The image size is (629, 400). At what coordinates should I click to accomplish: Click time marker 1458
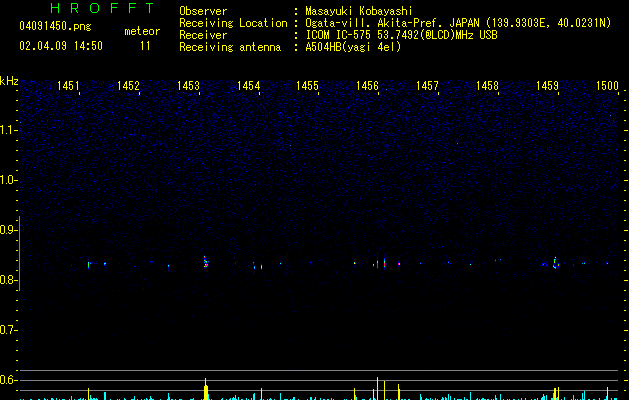pyautogui.click(x=487, y=86)
